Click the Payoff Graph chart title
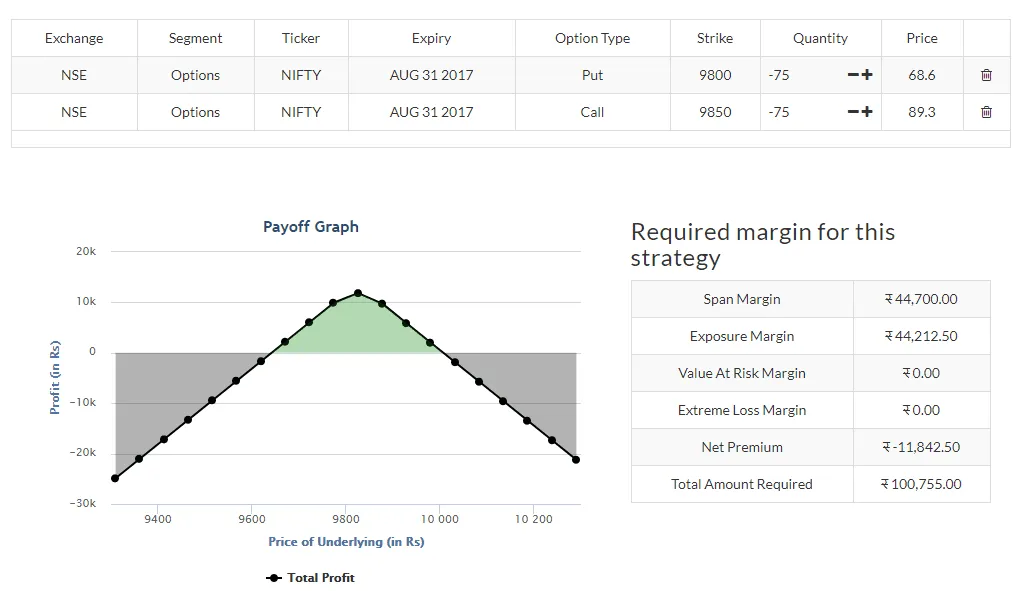Viewport: 1020px width, 591px height. 311,227
